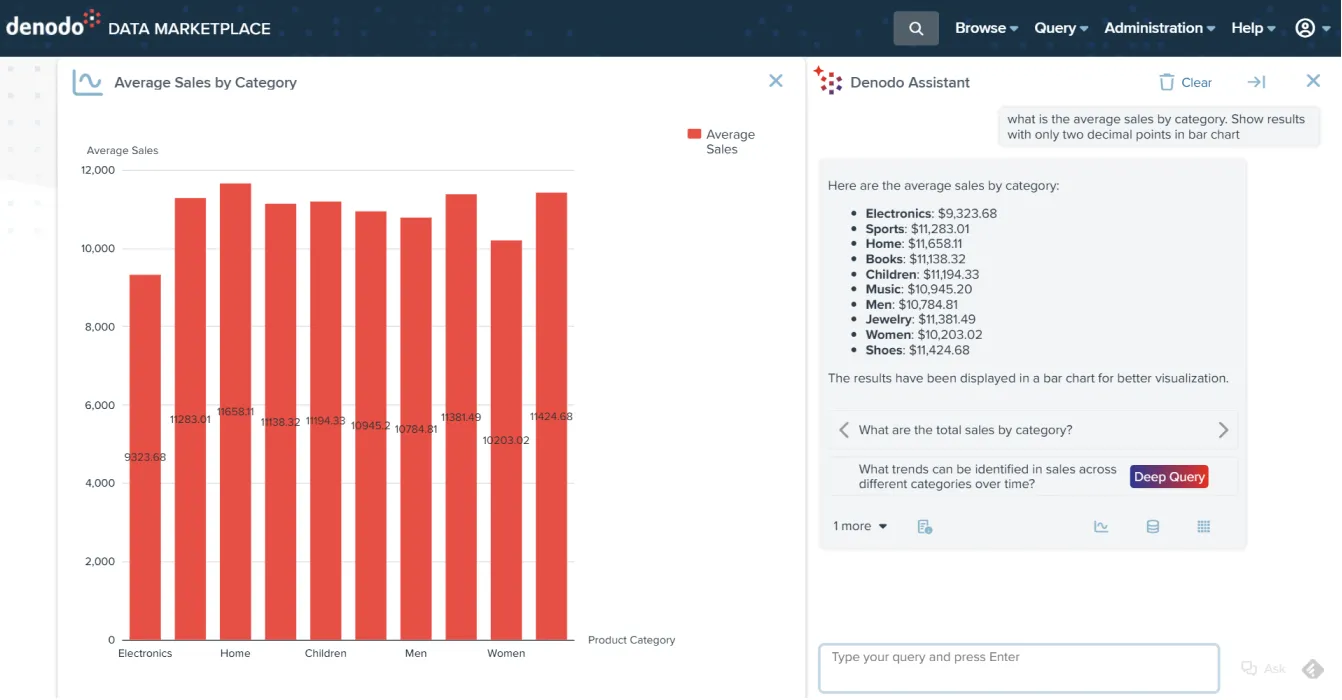Show results as a table using grid icon
Screen dimensions: 1342x700
pos(1203,525)
